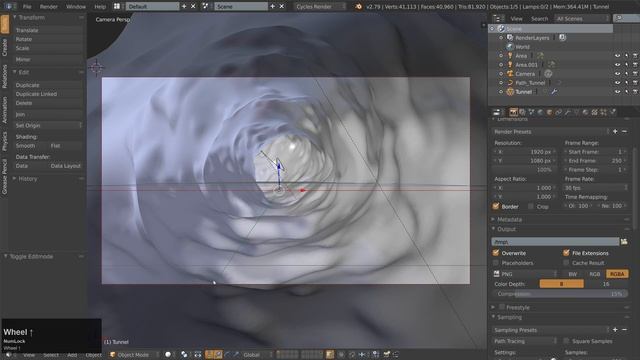Collapse the Sampling panel
The width and height of the screenshot is (640, 360).
pos(509,317)
